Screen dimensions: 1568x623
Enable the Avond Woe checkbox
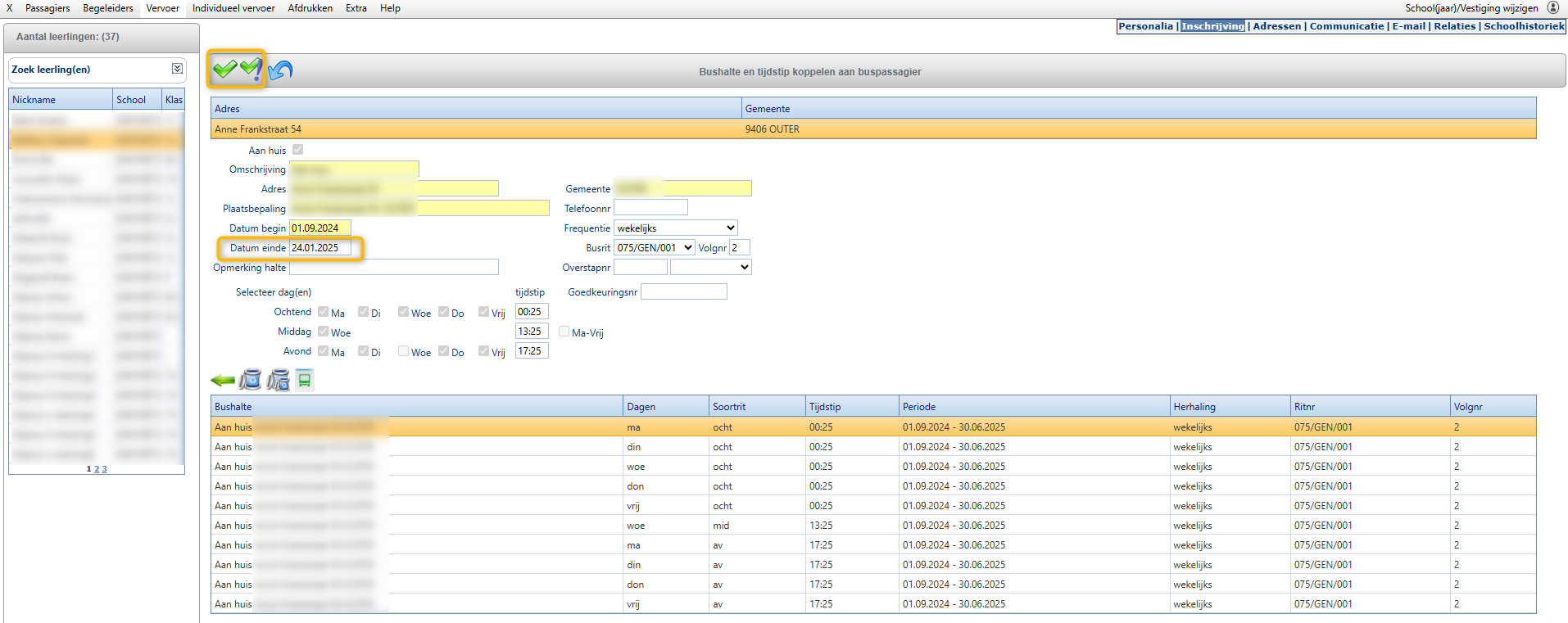pyautogui.click(x=404, y=351)
